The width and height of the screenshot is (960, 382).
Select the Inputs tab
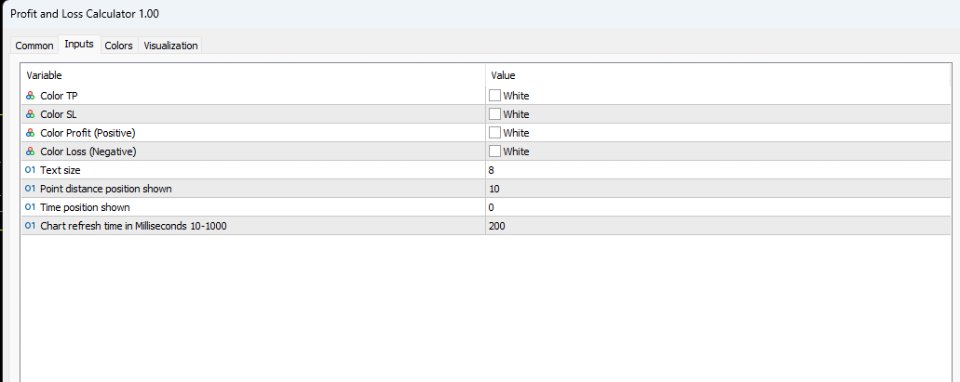click(x=79, y=44)
